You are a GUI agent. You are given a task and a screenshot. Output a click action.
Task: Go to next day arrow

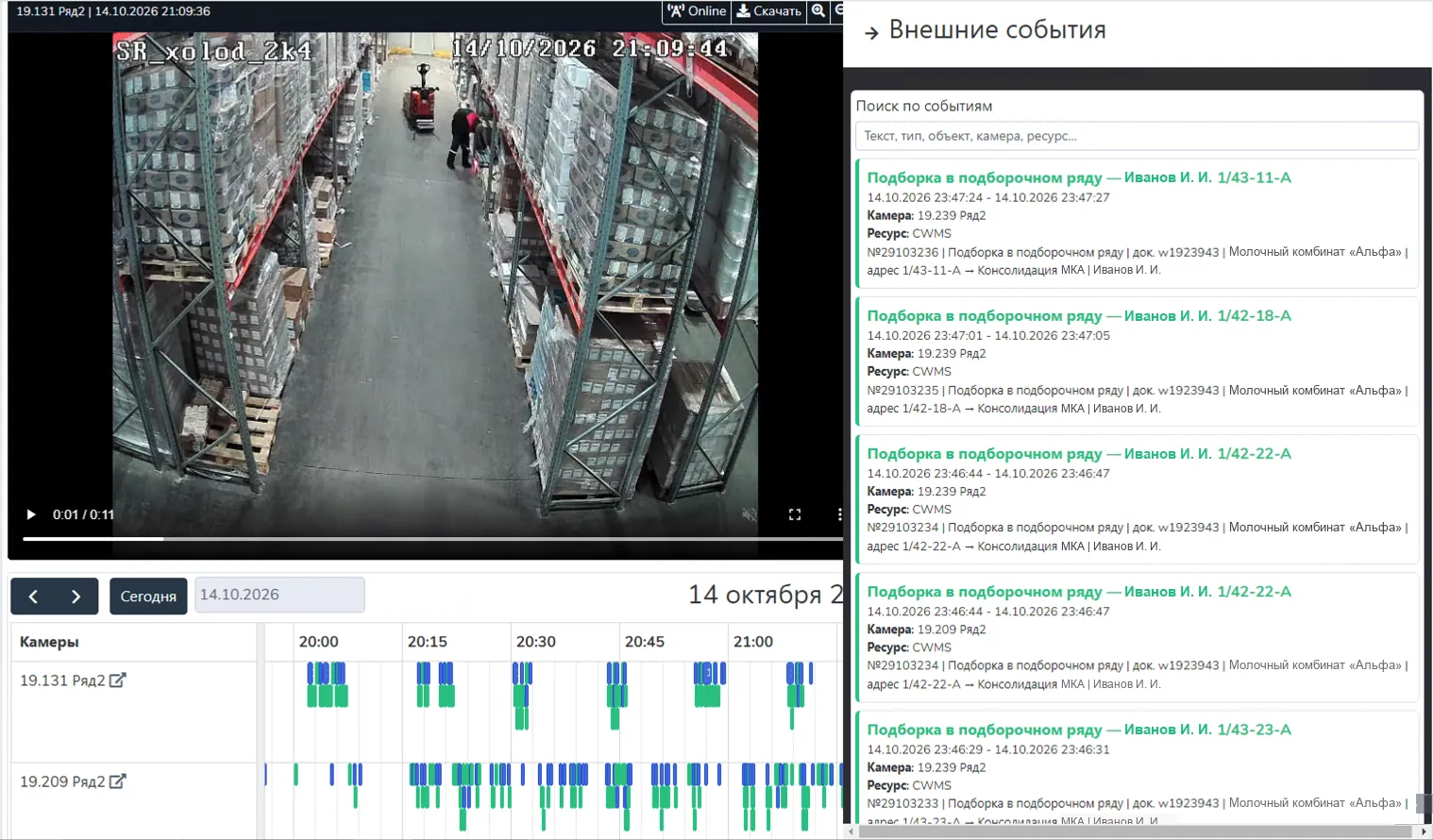(x=76, y=596)
